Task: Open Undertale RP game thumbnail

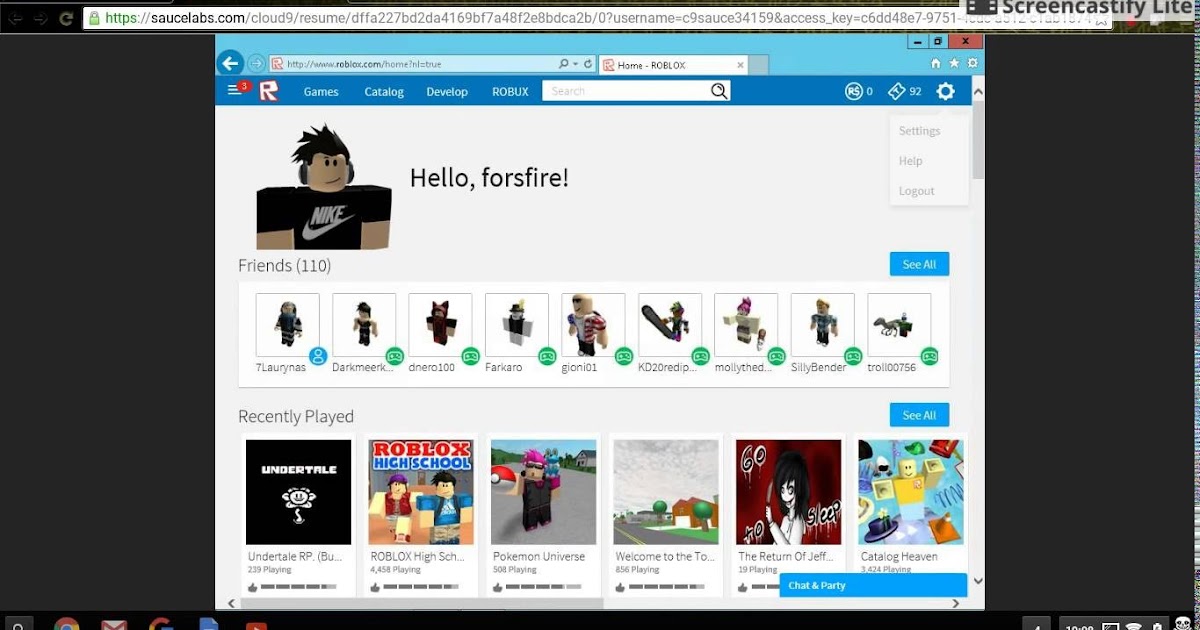Action: [299, 492]
